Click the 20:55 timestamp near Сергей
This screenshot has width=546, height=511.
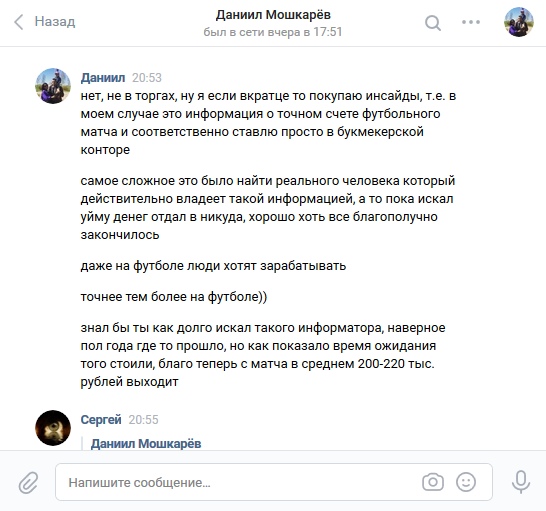pyautogui.click(x=143, y=420)
